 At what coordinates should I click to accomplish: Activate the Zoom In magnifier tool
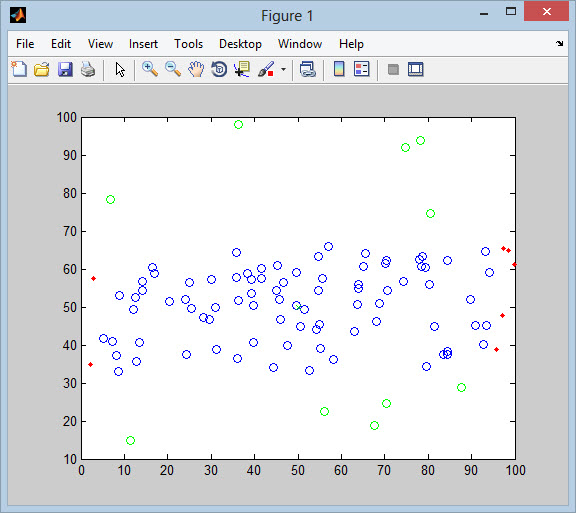pos(150,69)
